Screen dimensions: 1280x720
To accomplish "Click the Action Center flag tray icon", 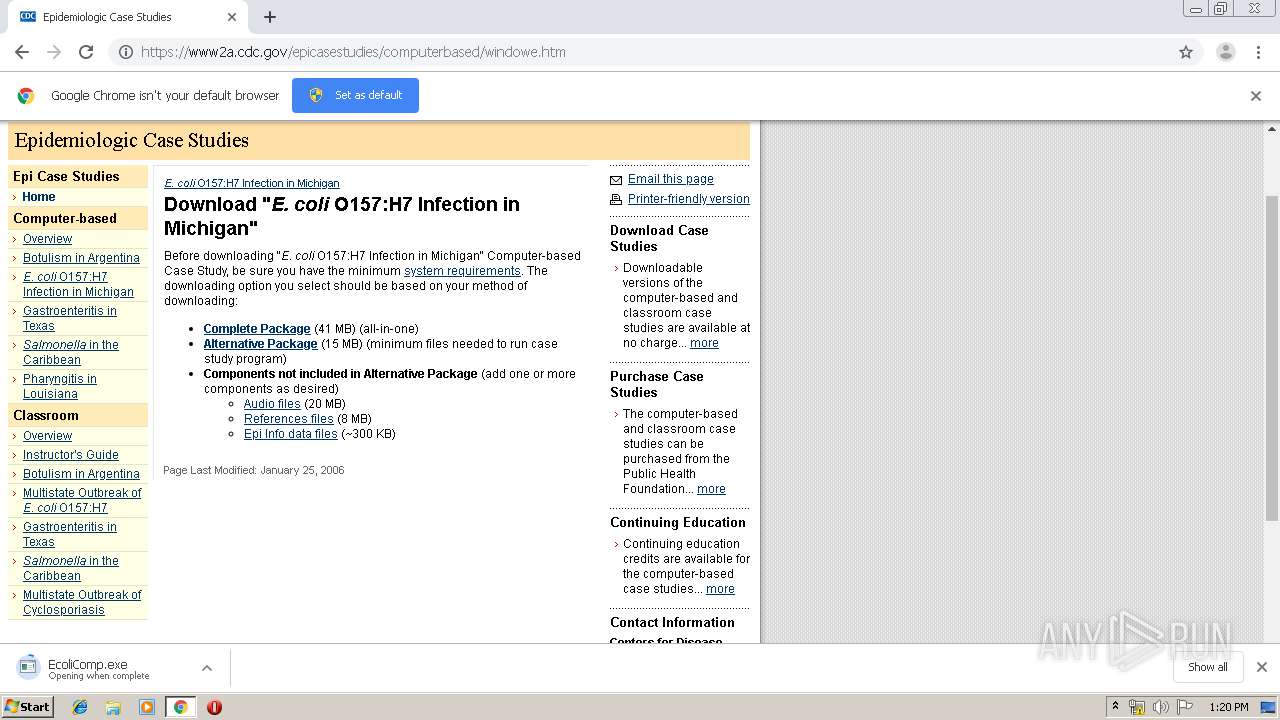I will click(x=1185, y=707).
